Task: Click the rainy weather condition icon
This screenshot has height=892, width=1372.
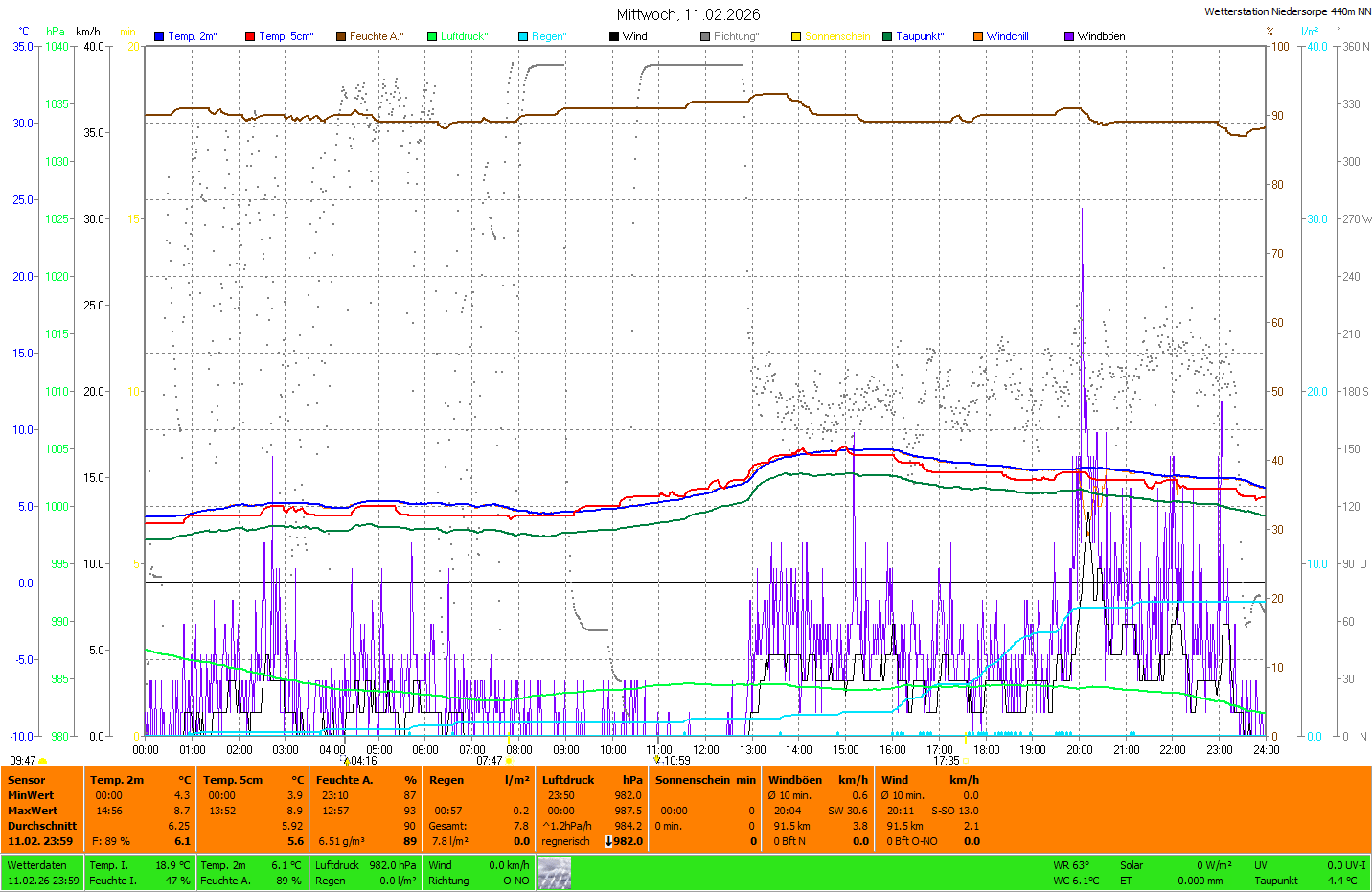Action: point(554,873)
